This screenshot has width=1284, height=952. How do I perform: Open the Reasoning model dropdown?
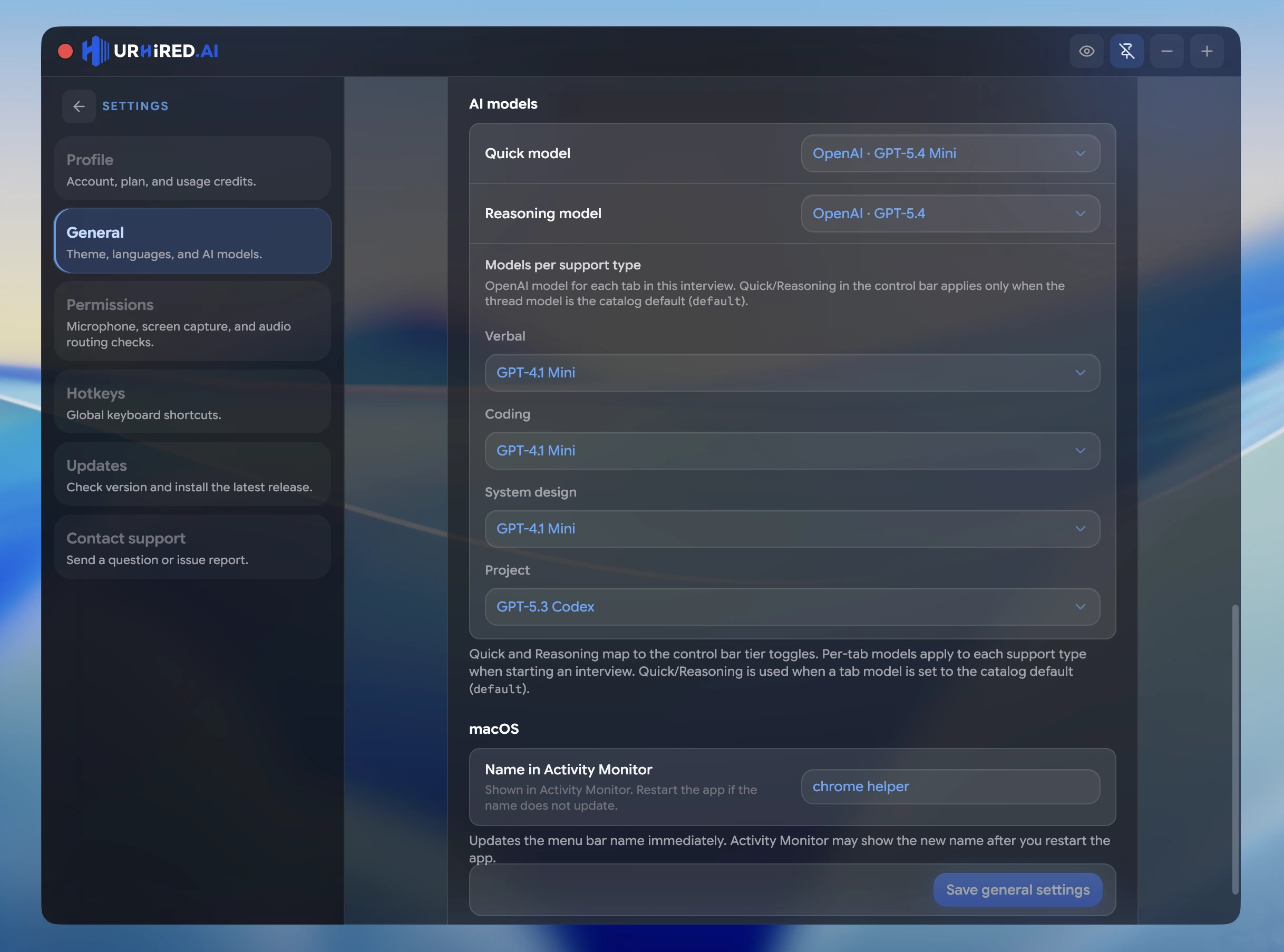(x=950, y=213)
